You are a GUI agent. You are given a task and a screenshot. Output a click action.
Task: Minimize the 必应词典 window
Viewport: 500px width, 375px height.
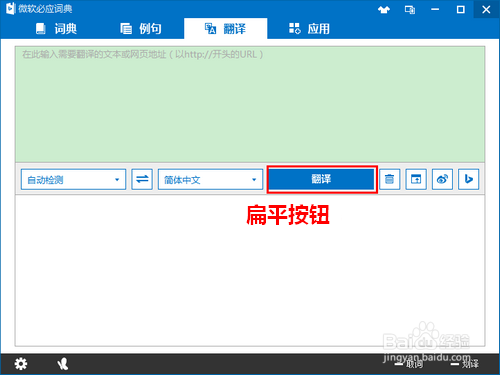pos(435,9)
